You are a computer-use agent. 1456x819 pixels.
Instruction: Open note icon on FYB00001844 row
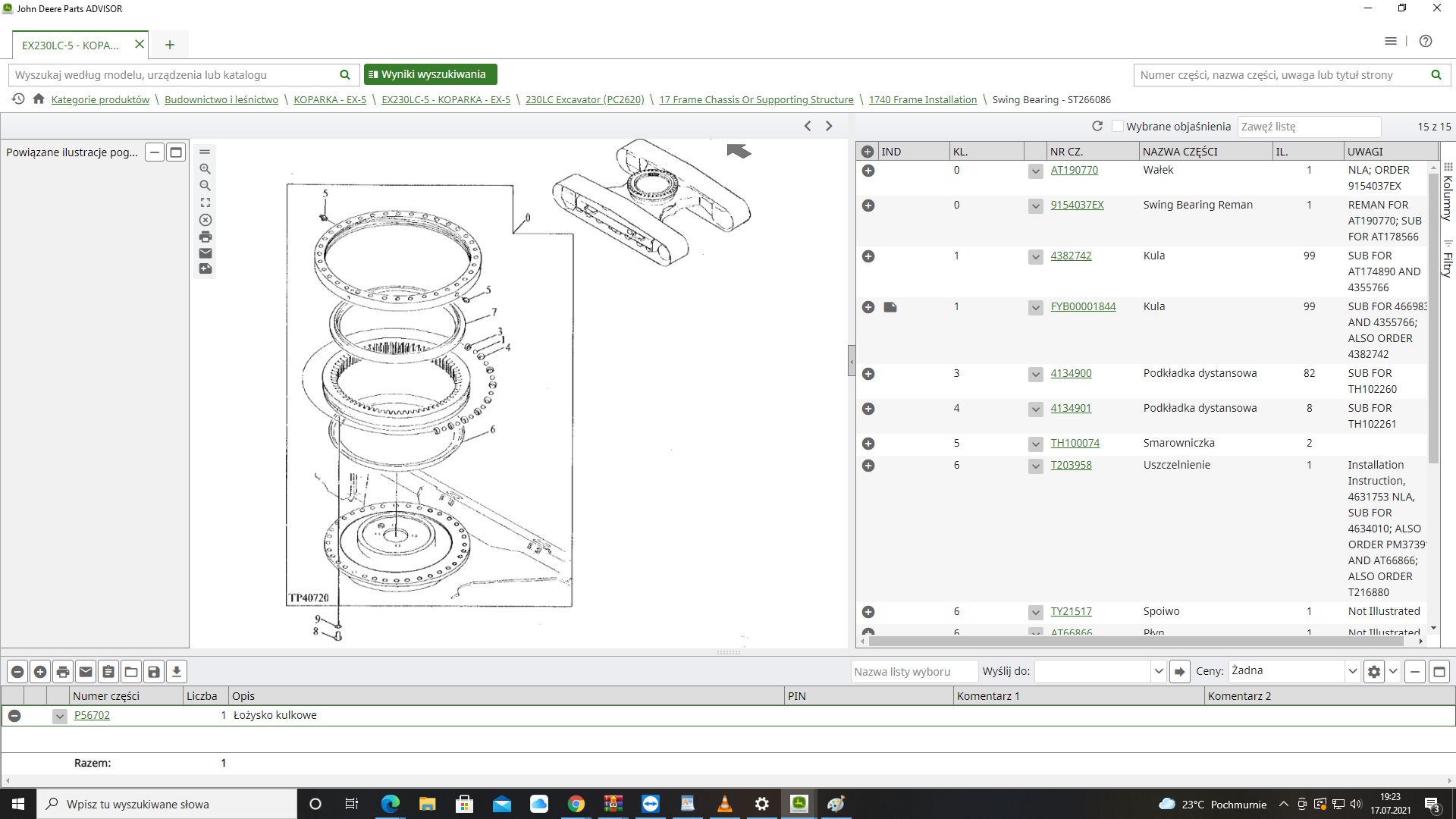pos(890,307)
